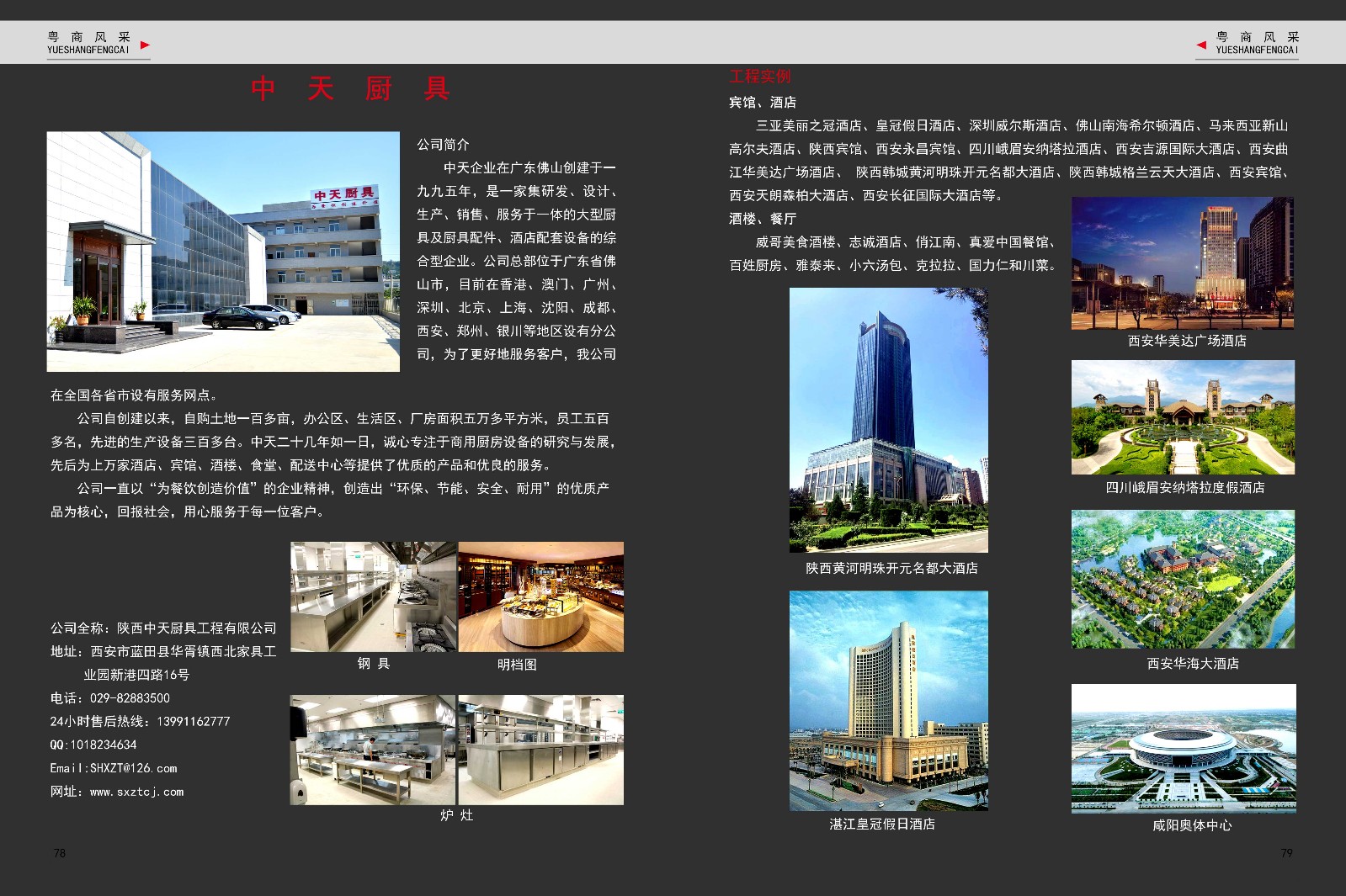
Task: Click the red arrow beside left YUESHANGFENGCAI header
Action: click(x=145, y=45)
